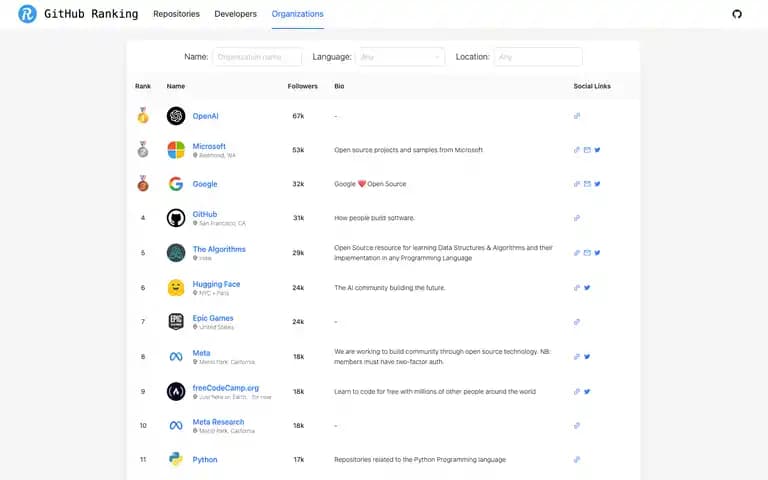
Task: Open the Epic Games organization link
Action: tap(213, 318)
